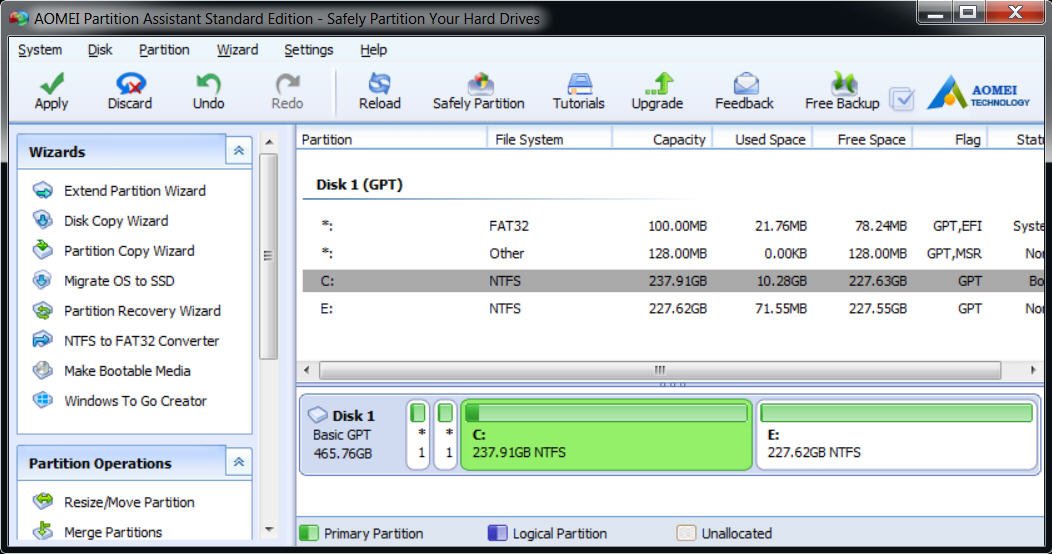Select the FAT32 100.00MB partition row
1052x554 pixels.
tap(674, 226)
